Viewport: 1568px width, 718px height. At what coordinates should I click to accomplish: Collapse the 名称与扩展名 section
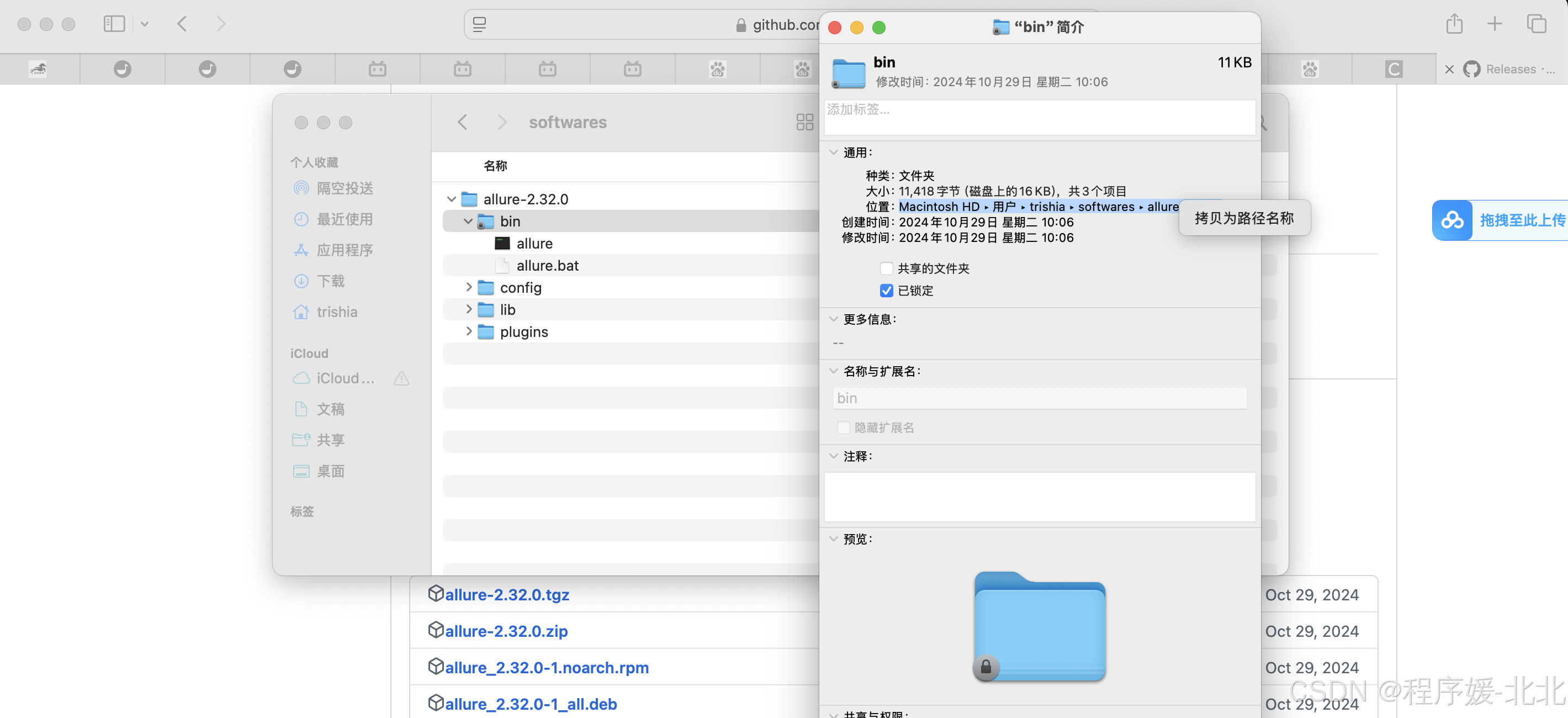(x=834, y=370)
